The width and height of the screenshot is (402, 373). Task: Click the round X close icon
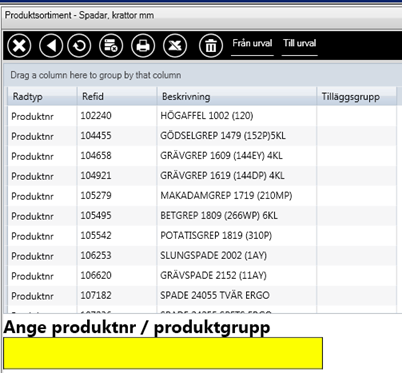[19, 46]
